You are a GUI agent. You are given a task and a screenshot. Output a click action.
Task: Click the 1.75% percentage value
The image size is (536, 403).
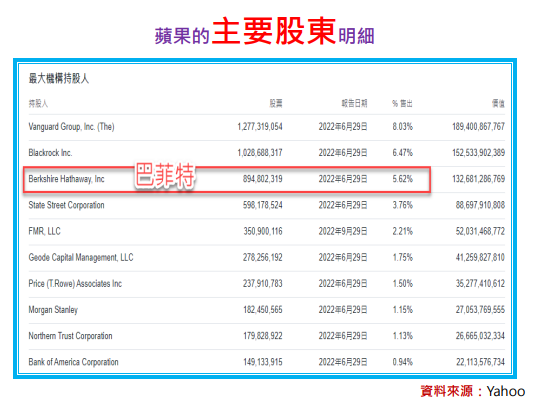tap(402, 257)
